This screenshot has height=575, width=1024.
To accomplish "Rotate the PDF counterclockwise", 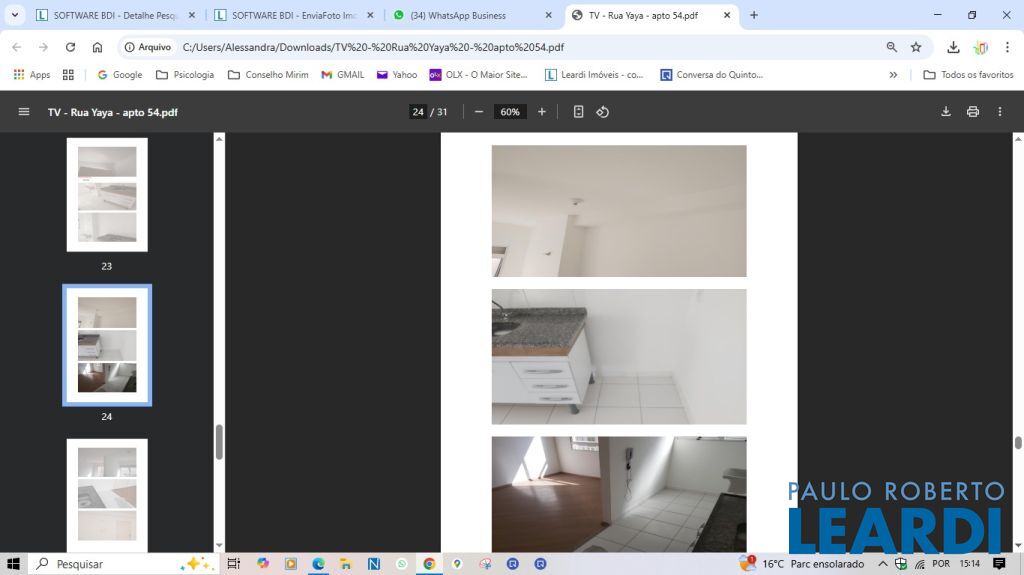I will 603,112.
